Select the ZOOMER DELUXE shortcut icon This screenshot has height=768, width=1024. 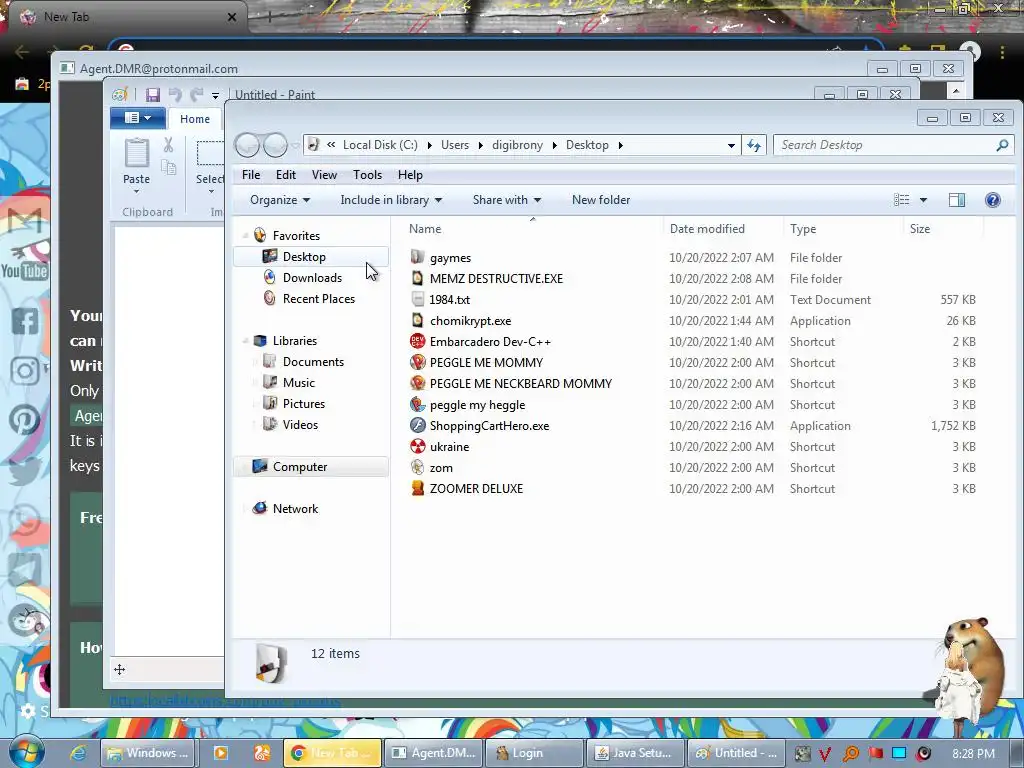pos(417,488)
